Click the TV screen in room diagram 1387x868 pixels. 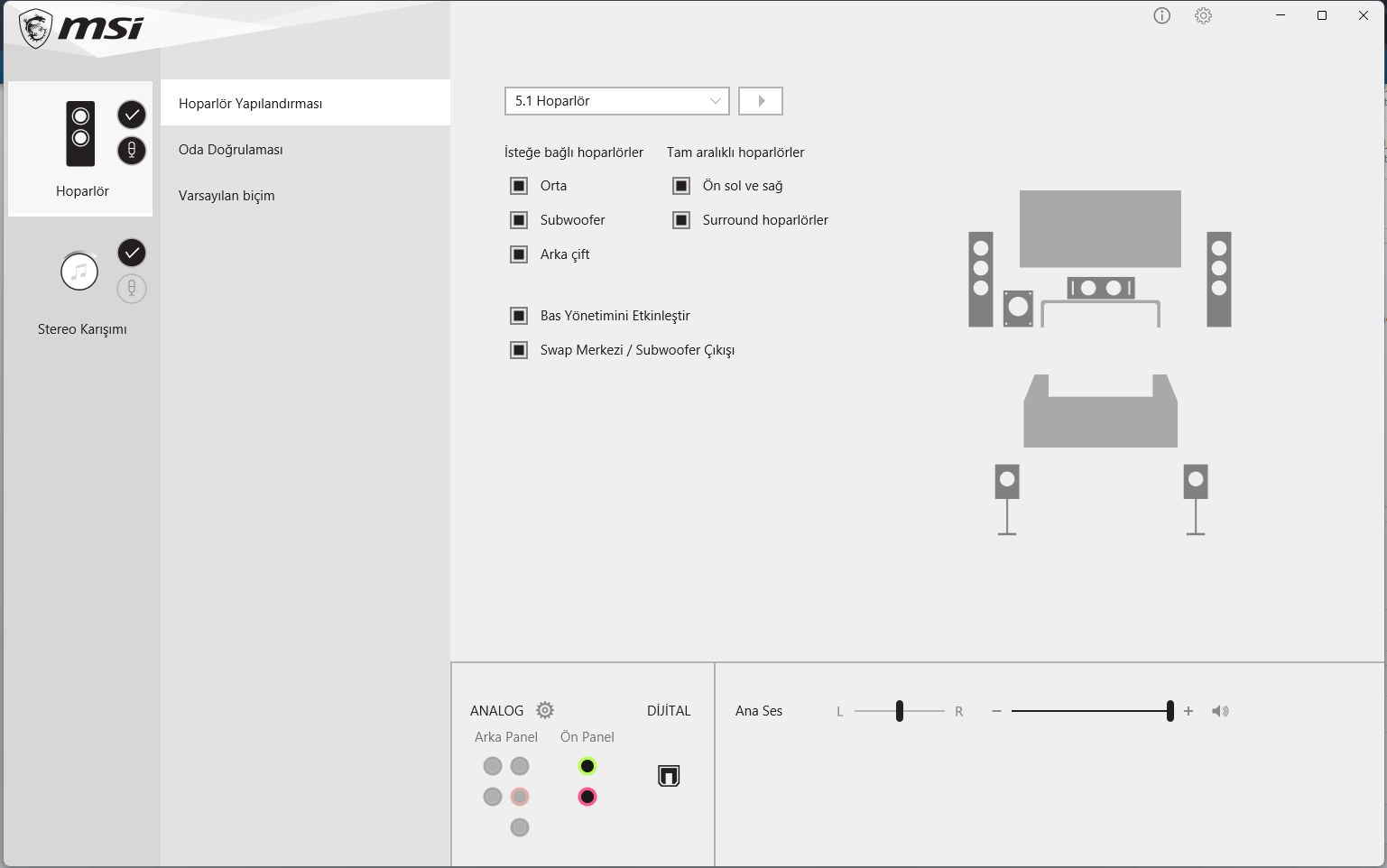(x=1100, y=228)
